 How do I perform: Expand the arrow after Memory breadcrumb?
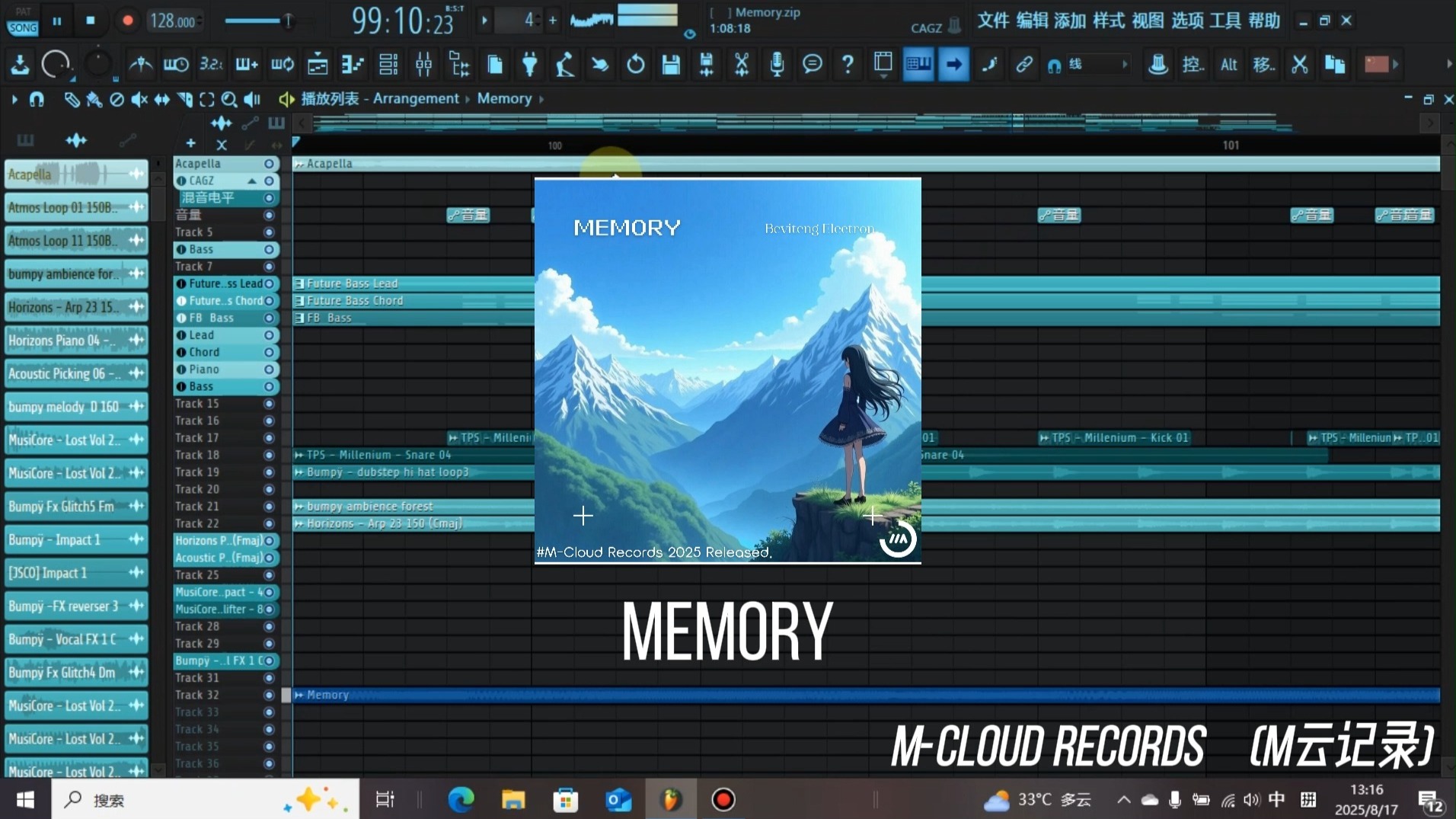point(541,99)
